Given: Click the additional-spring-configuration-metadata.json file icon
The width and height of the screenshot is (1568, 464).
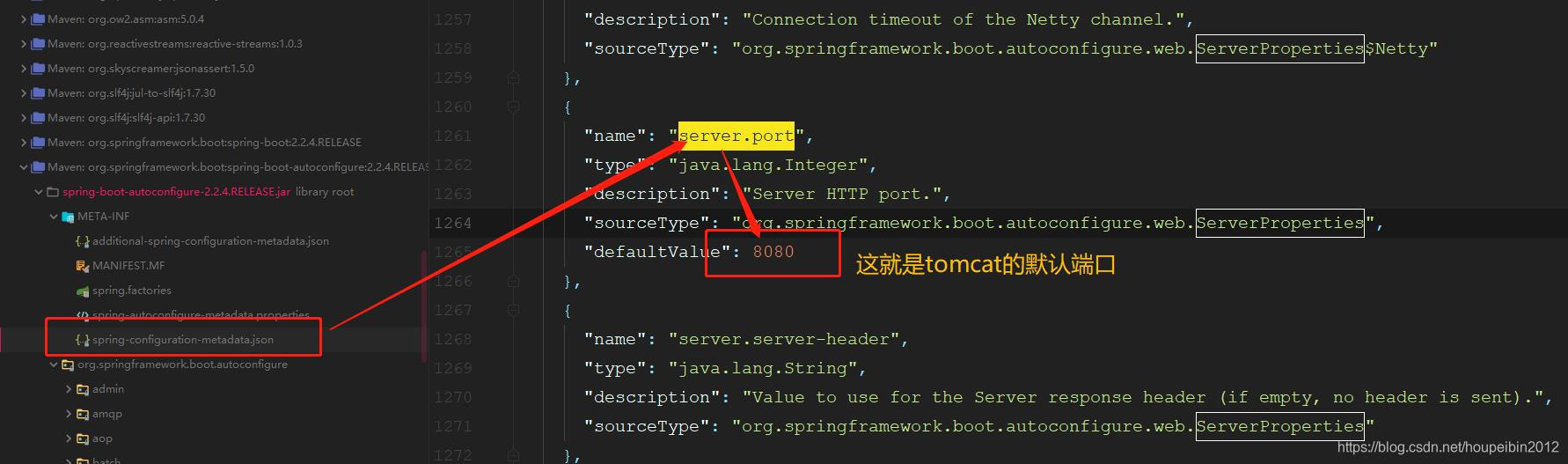Looking at the screenshot, I should tap(83, 240).
